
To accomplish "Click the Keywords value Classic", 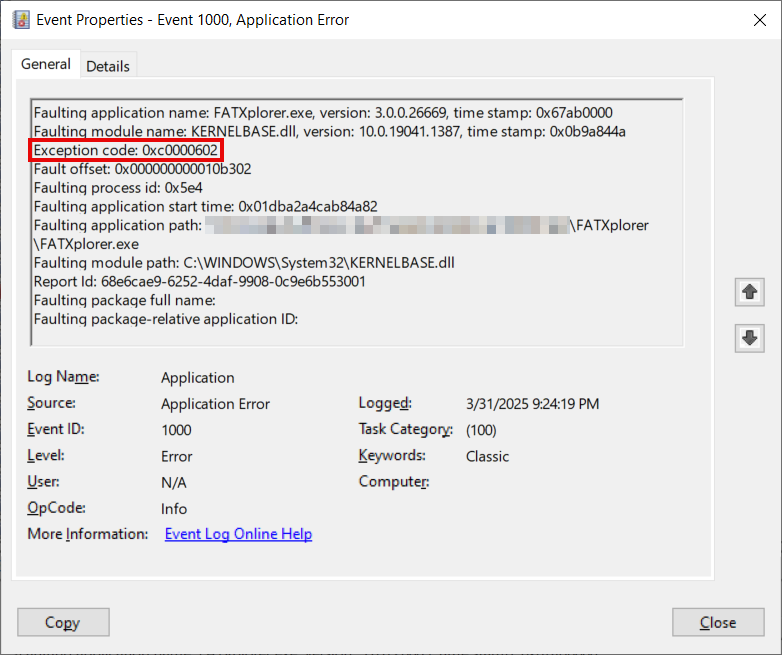I will click(x=487, y=456).
